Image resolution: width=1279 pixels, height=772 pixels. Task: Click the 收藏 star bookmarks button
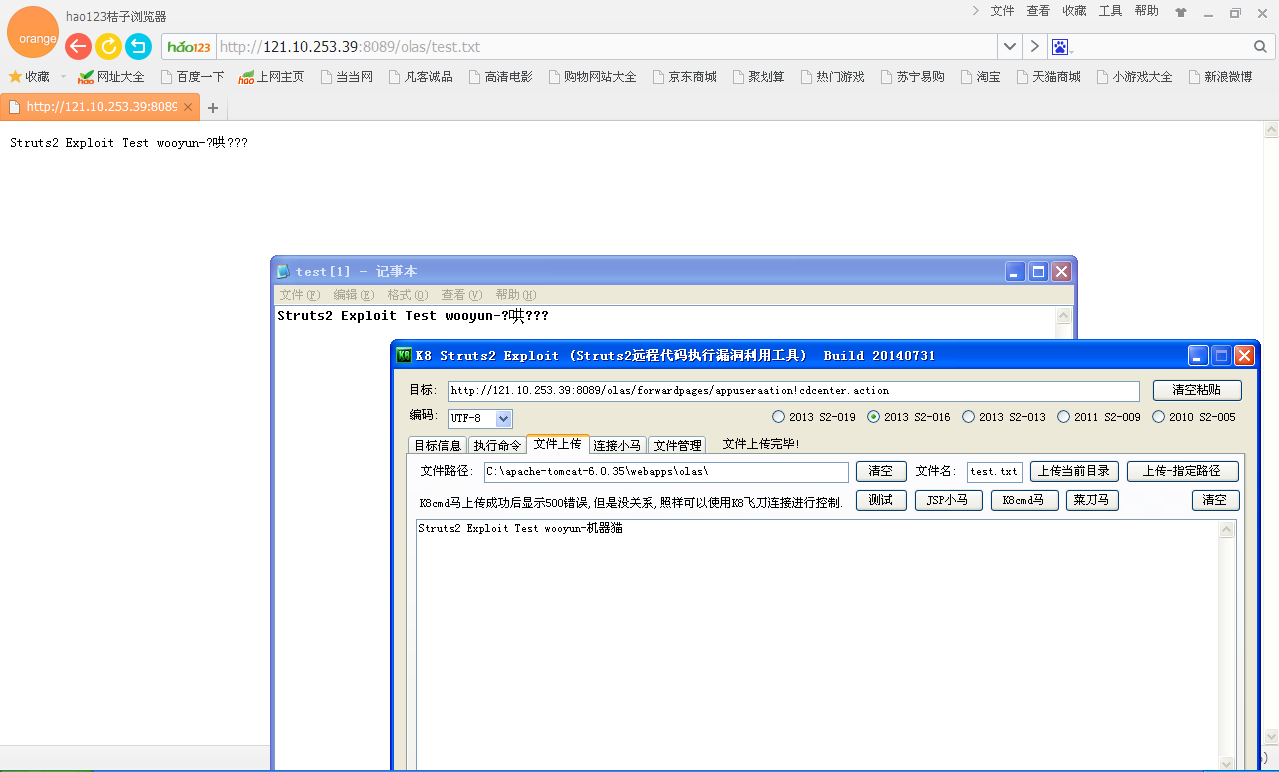tap(29, 77)
